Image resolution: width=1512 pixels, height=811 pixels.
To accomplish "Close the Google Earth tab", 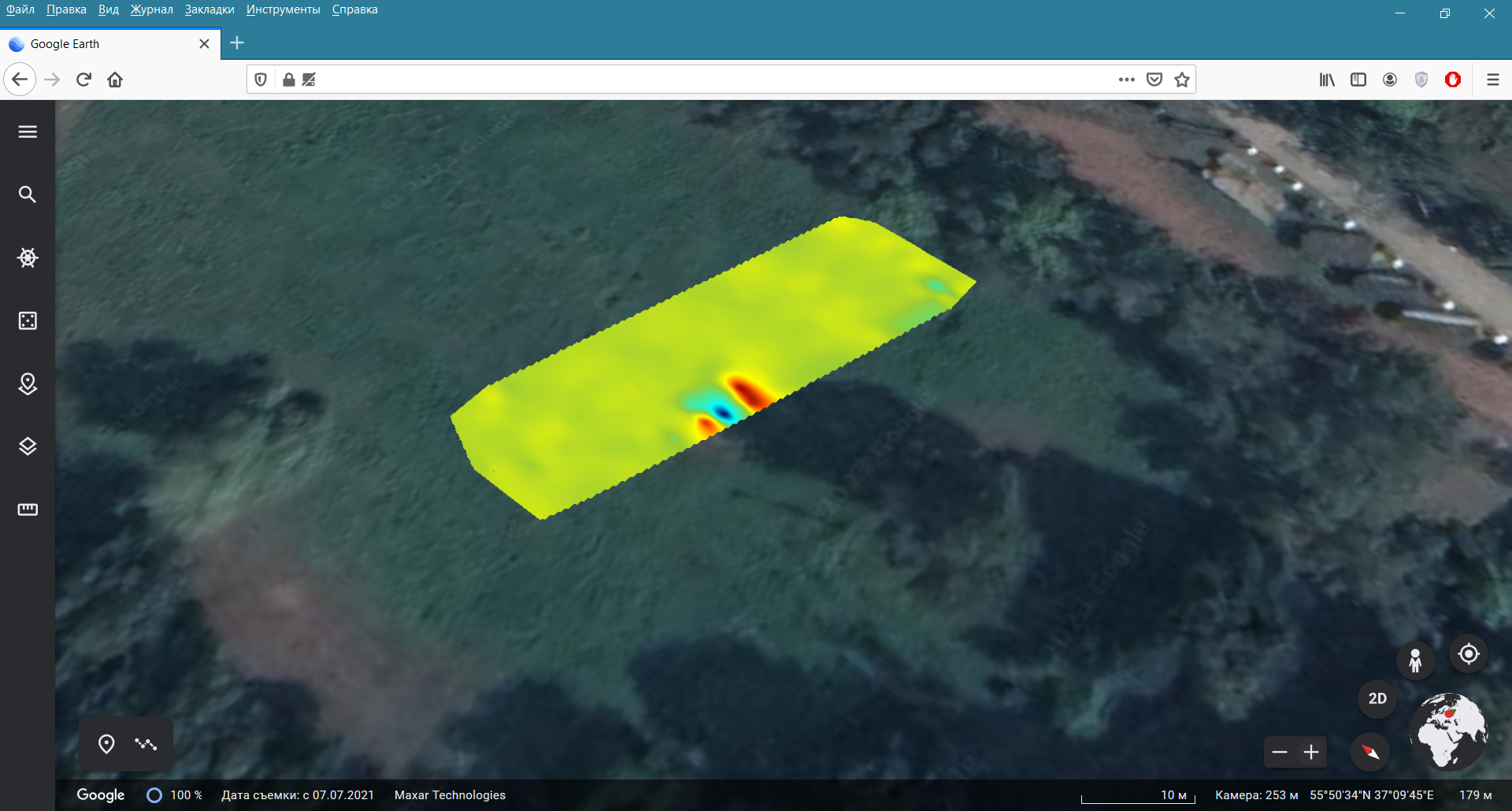I will tap(204, 44).
